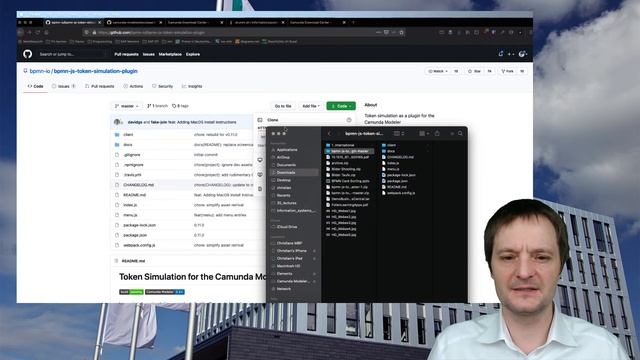
Task: Open the .npmignore file on GitHub
Action: (133, 165)
